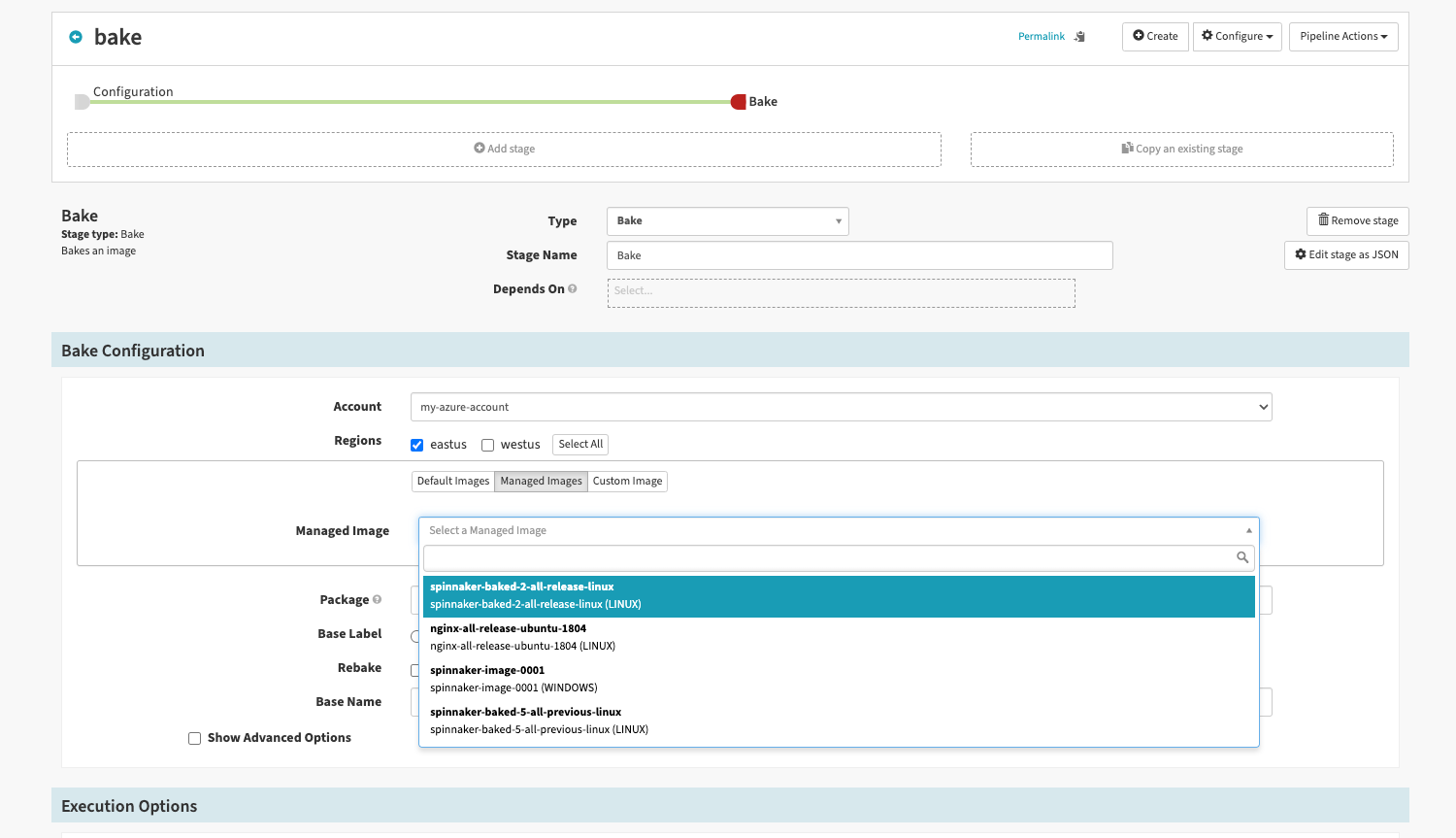Enable Show Advanced Options checkbox
Viewport: 1456px width, 838px height.
pos(195,738)
